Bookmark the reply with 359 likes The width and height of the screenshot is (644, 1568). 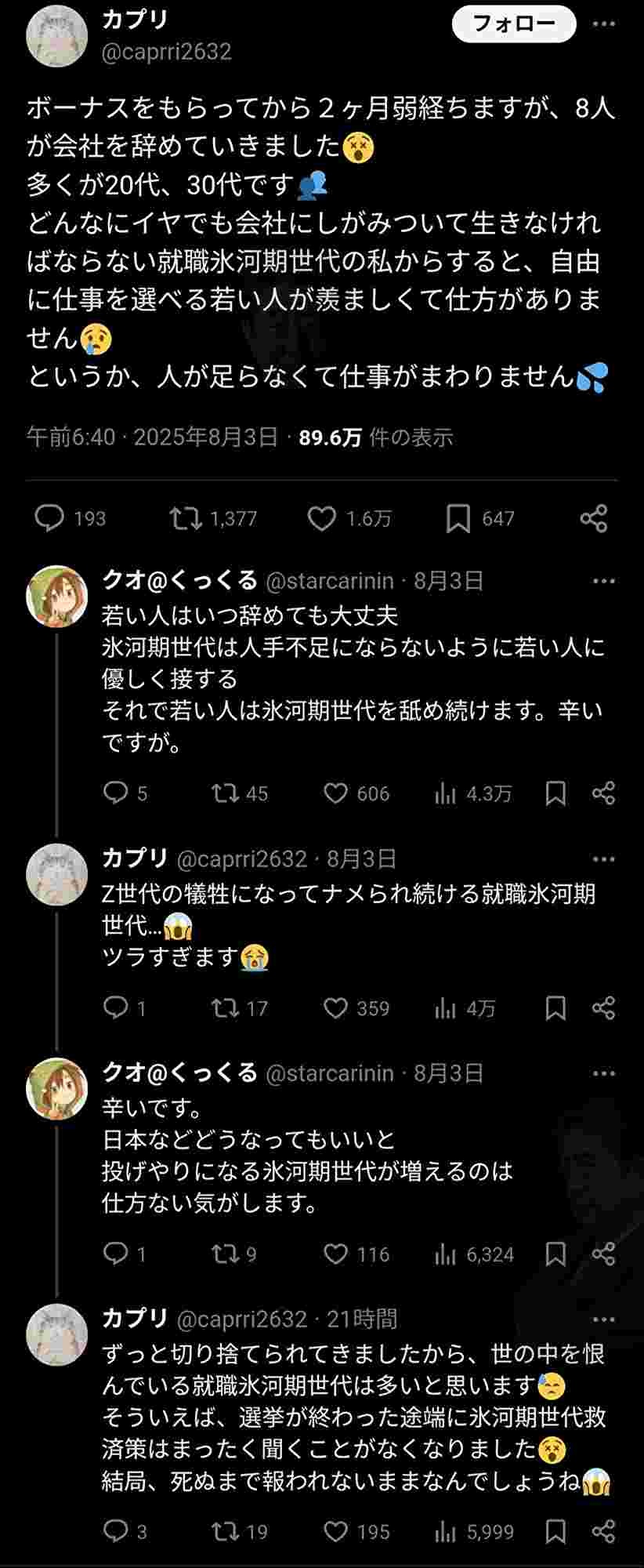(x=555, y=1008)
